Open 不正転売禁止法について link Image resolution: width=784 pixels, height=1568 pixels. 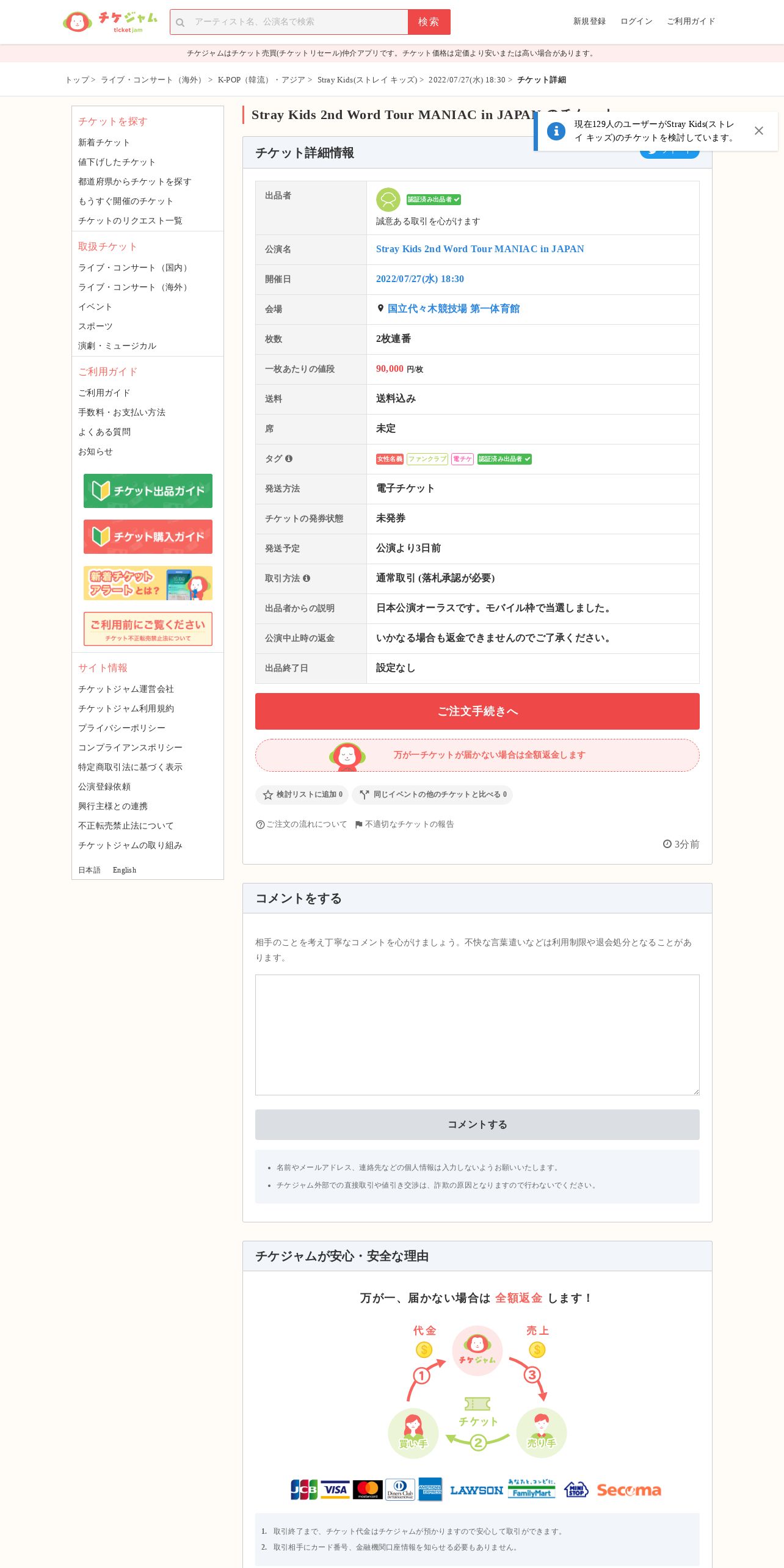[126, 826]
